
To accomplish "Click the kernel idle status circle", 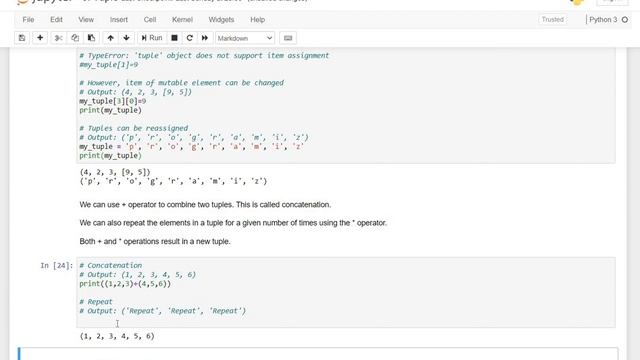I will click(x=625, y=20).
